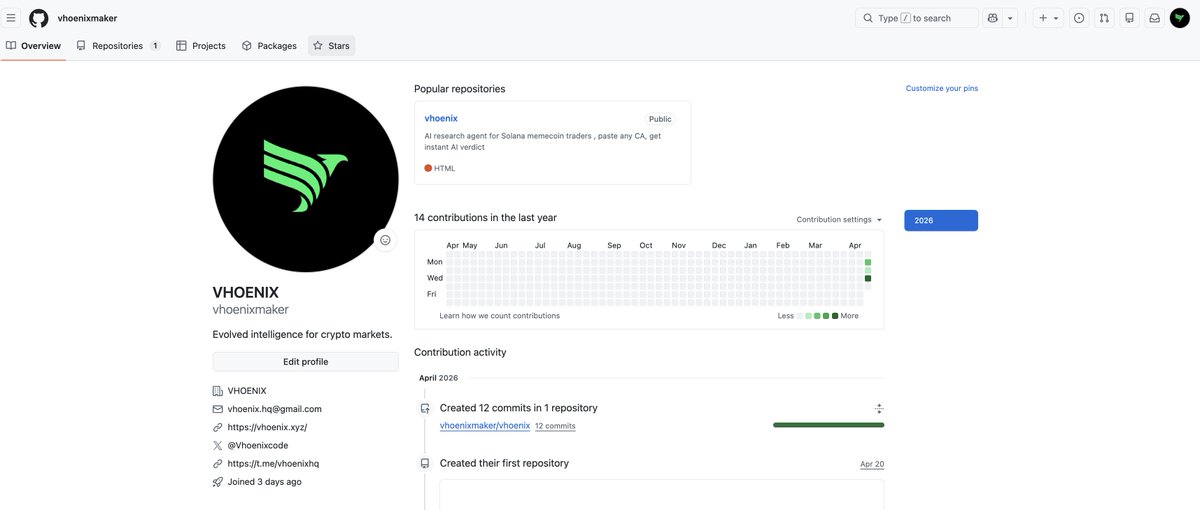Collapse the commits activity with the fold icon
Image resolution: width=1200 pixels, height=510 pixels.
coord(879,408)
